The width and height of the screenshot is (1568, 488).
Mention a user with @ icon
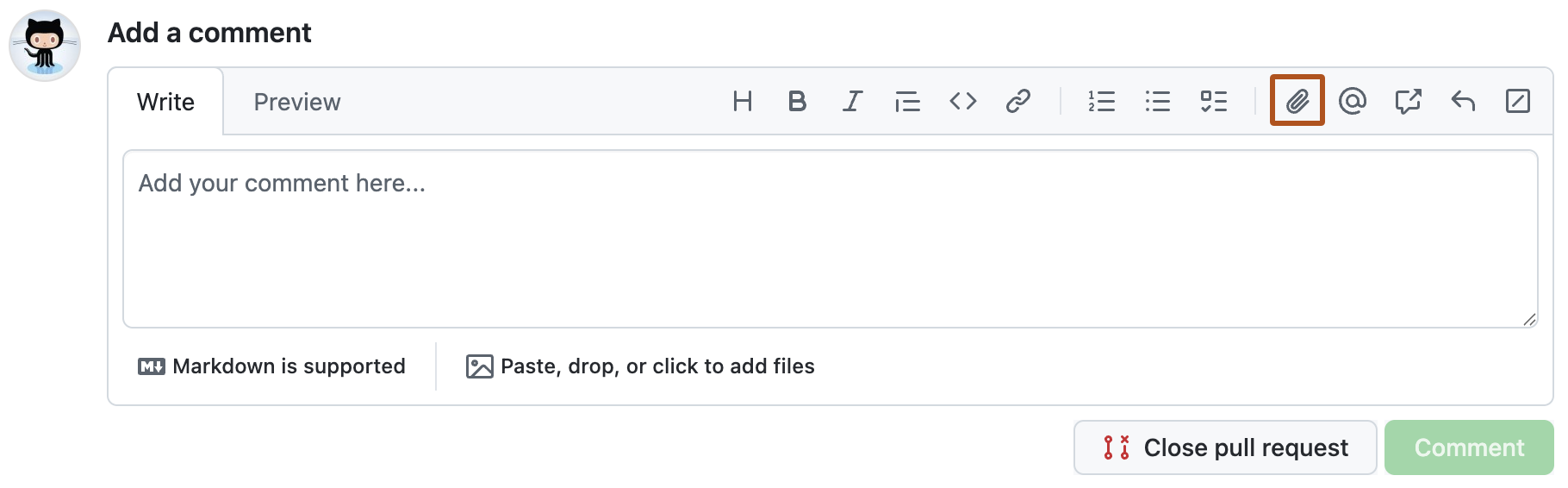click(1352, 102)
